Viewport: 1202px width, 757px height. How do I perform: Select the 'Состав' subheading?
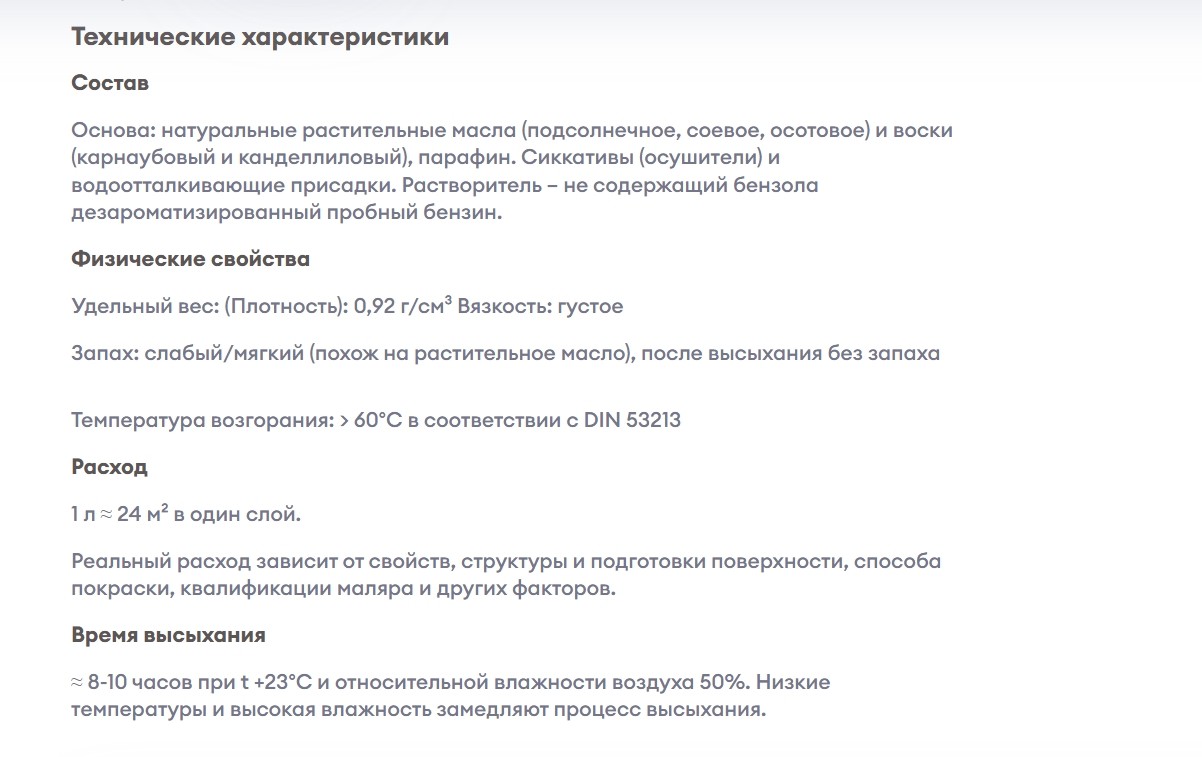click(x=110, y=84)
